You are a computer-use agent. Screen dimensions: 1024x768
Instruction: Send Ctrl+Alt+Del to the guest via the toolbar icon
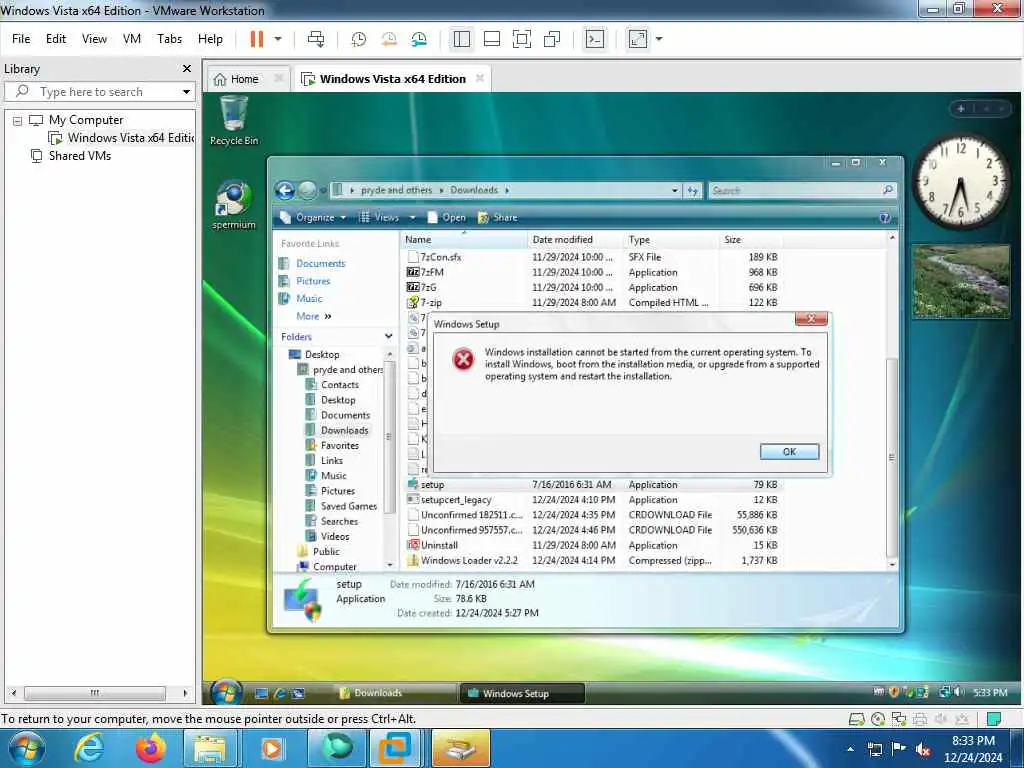tap(316, 39)
